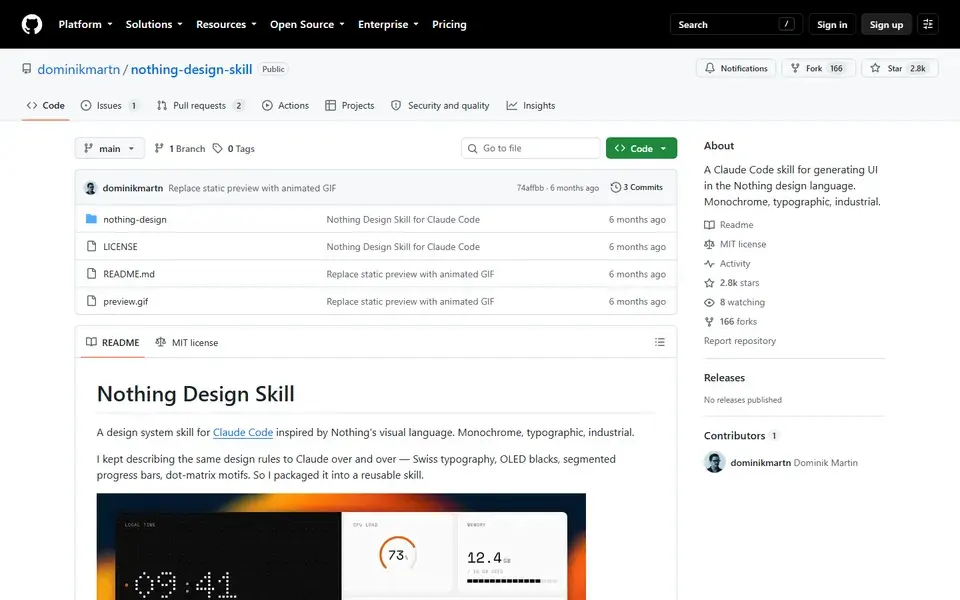The height and width of the screenshot is (600, 960).
Task: View the 0 Tags link
Action: pyautogui.click(x=234, y=148)
